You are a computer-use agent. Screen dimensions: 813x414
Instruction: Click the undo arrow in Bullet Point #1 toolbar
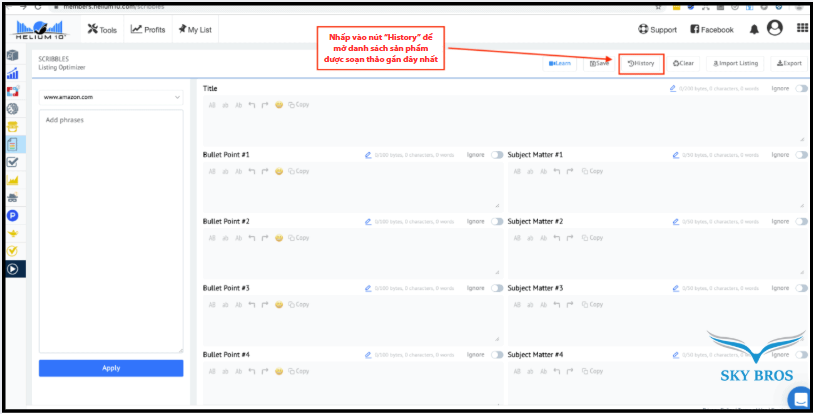(x=252, y=171)
